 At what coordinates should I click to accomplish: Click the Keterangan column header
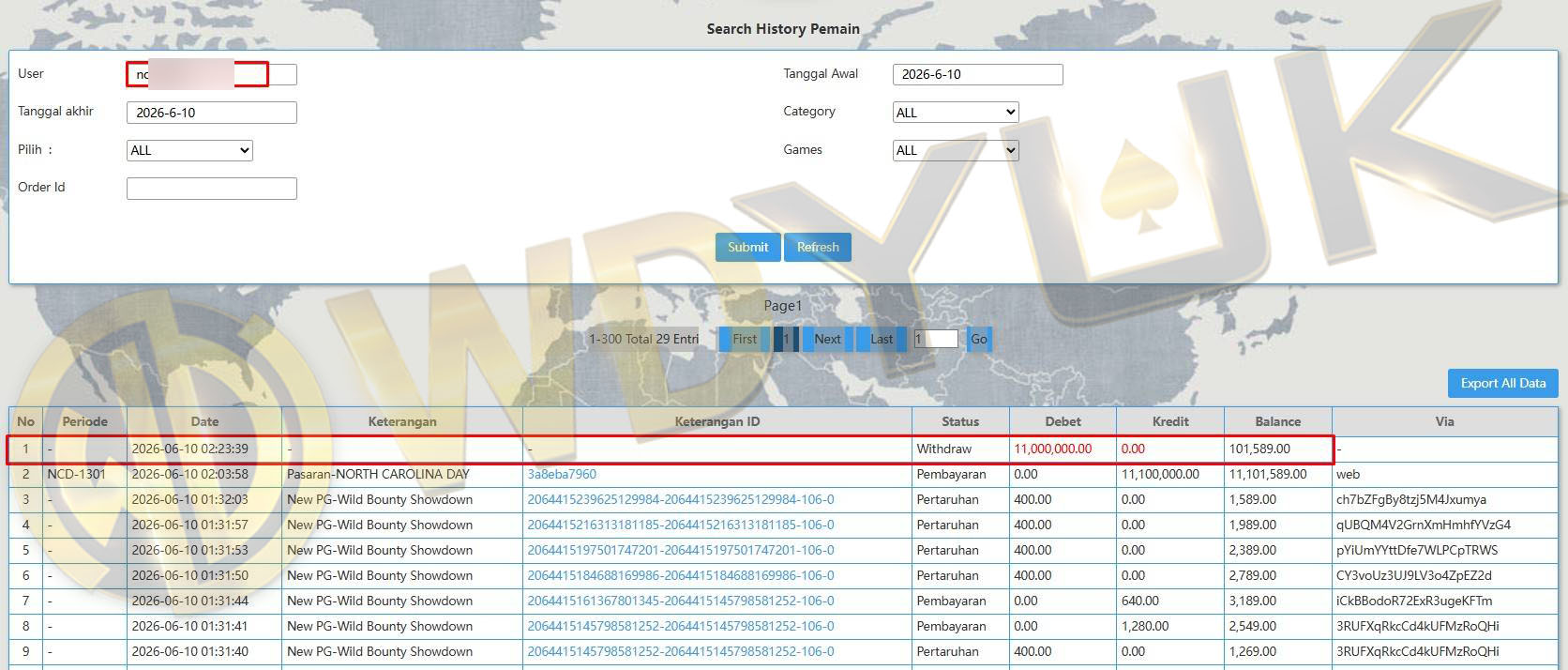pos(402,421)
